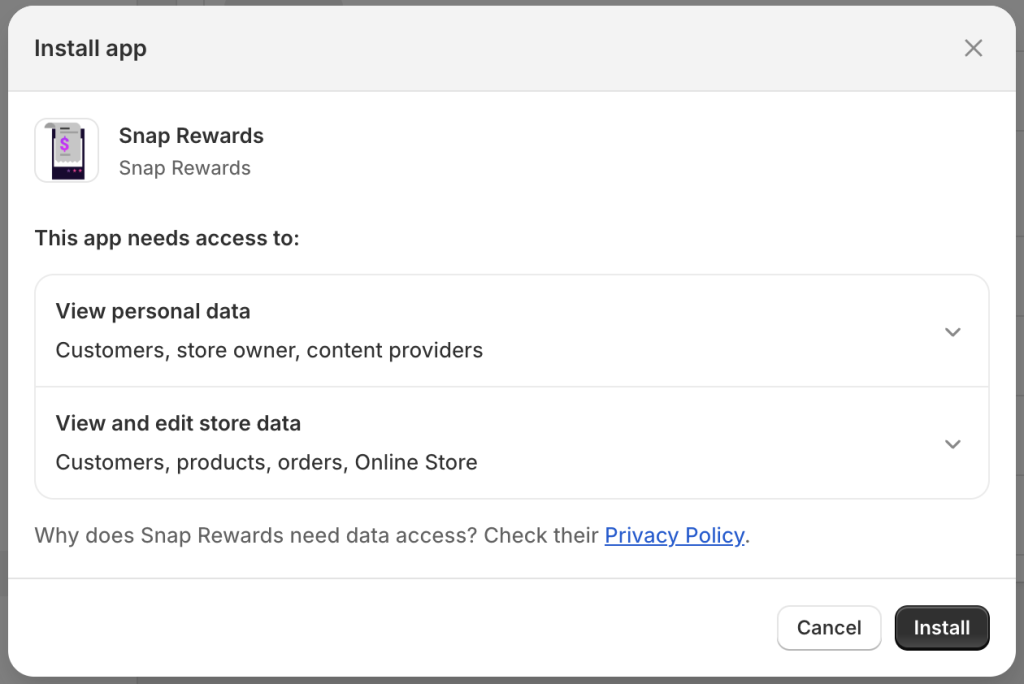Click 'Customers, store owner, content providers' text
The image size is (1024, 684).
pos(269,350)
